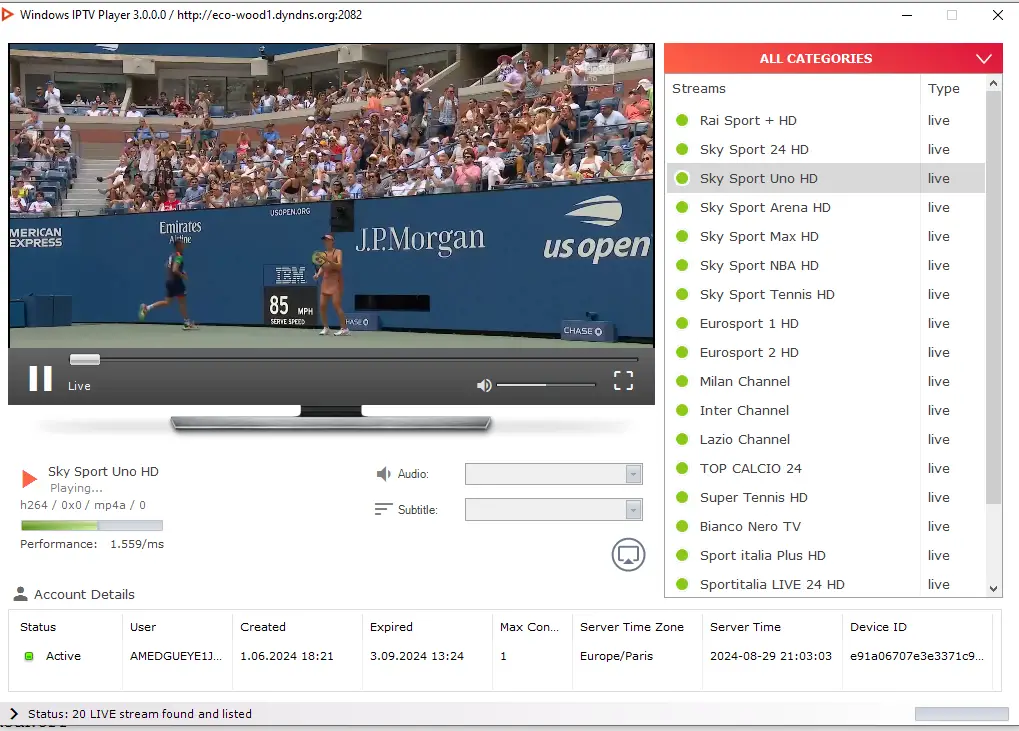This screenshot has height=731, width=1019.
Task: Select the Sky Sport 24 HD stream
Action: (825, 149)
